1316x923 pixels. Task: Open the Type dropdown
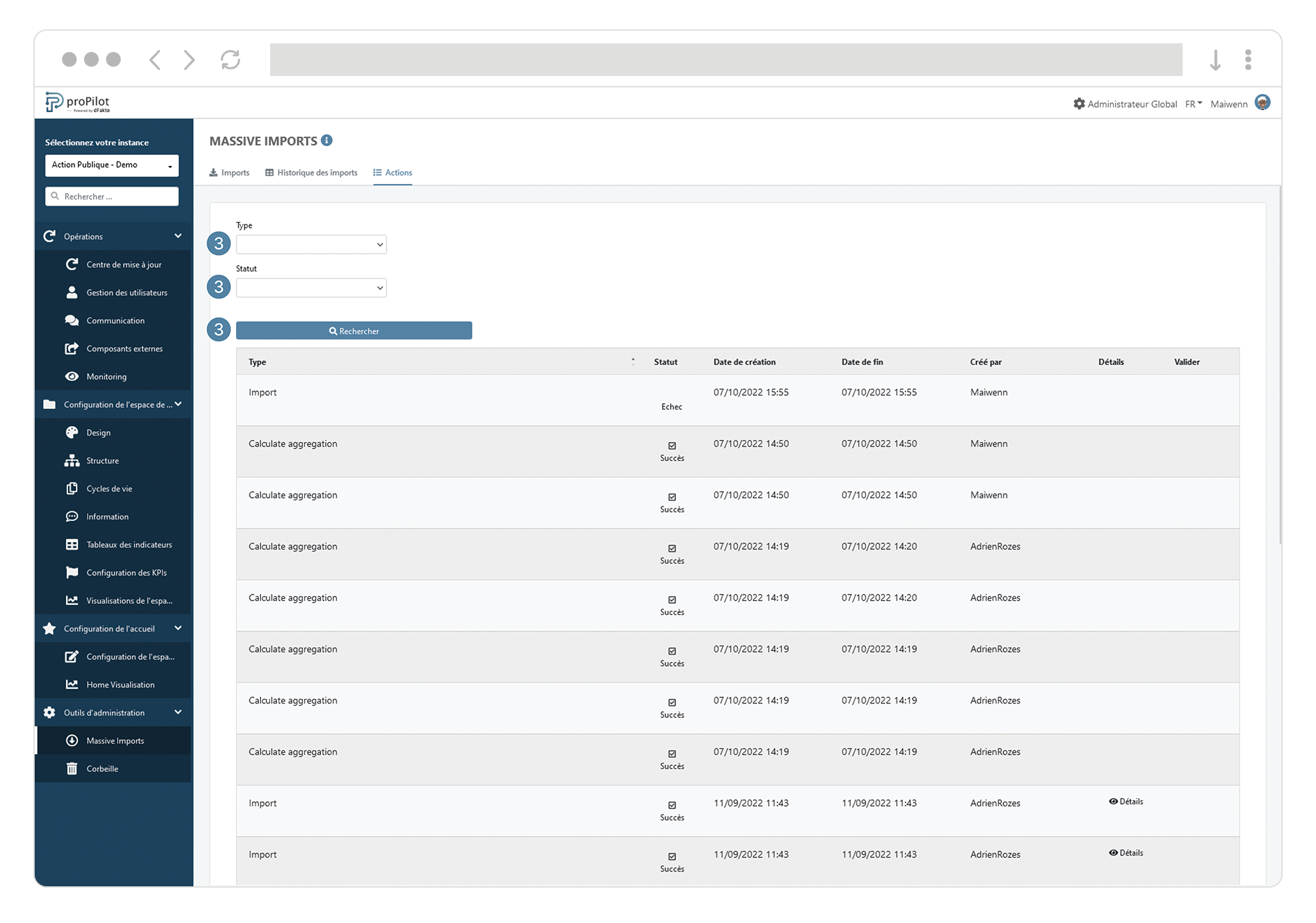(x=311, y=244)
